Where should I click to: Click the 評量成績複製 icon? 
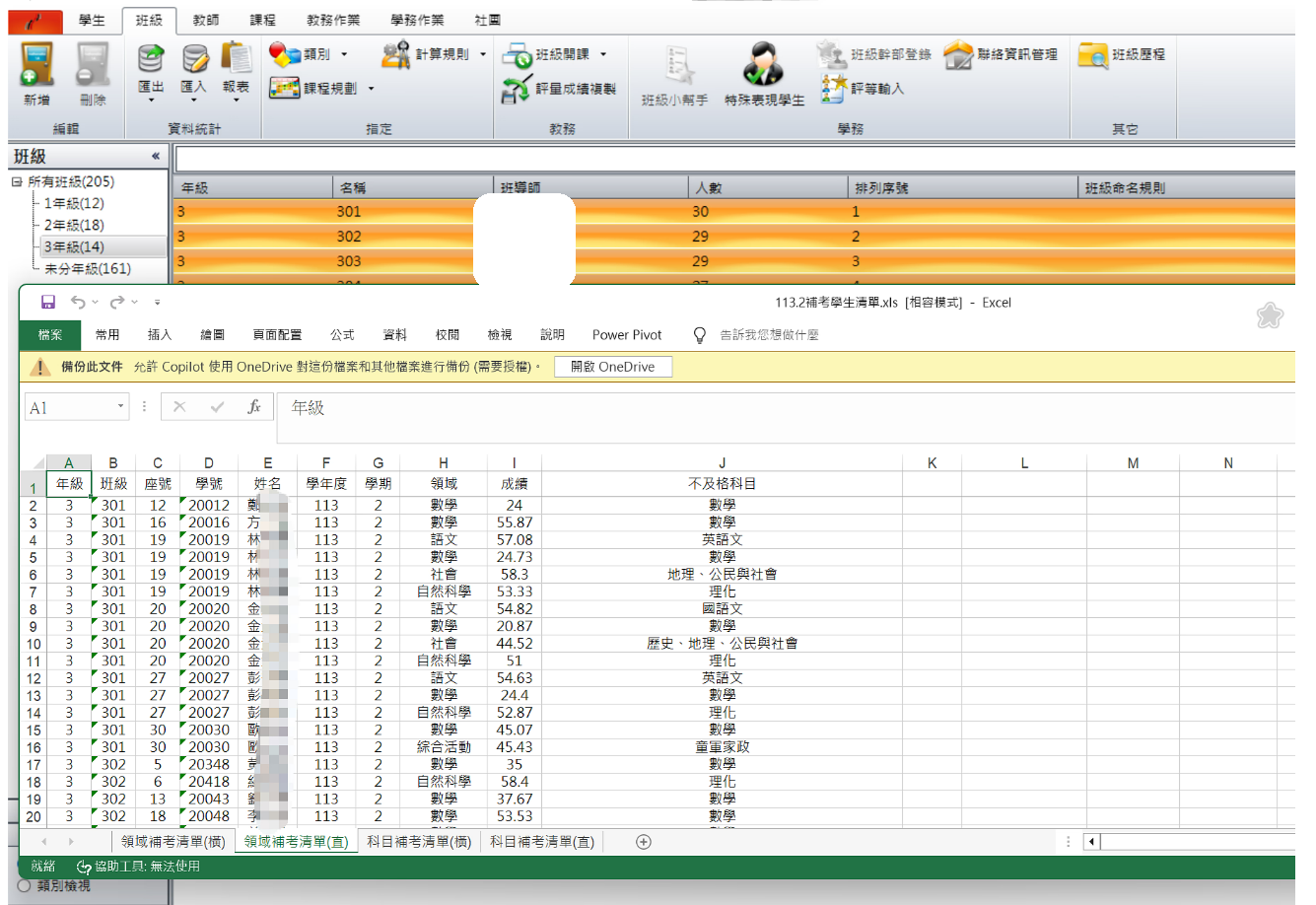point(517,89)
